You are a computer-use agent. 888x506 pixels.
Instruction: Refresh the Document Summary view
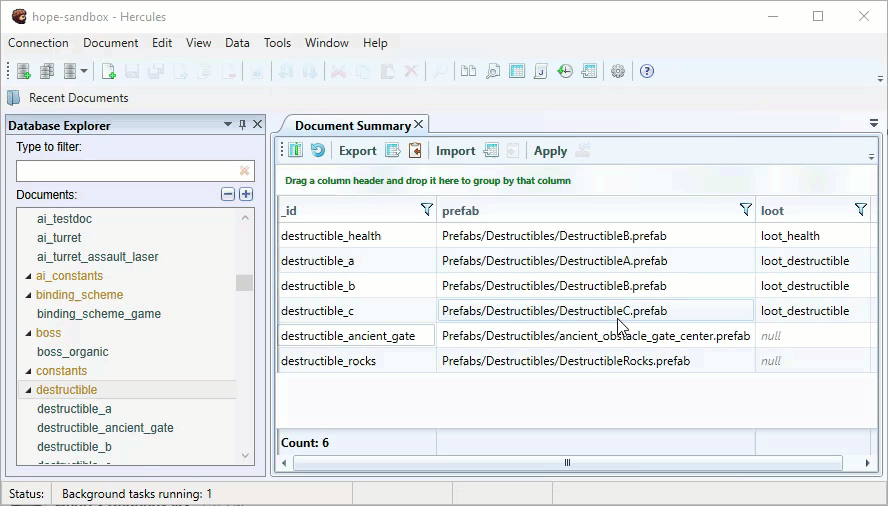[318, 150]
